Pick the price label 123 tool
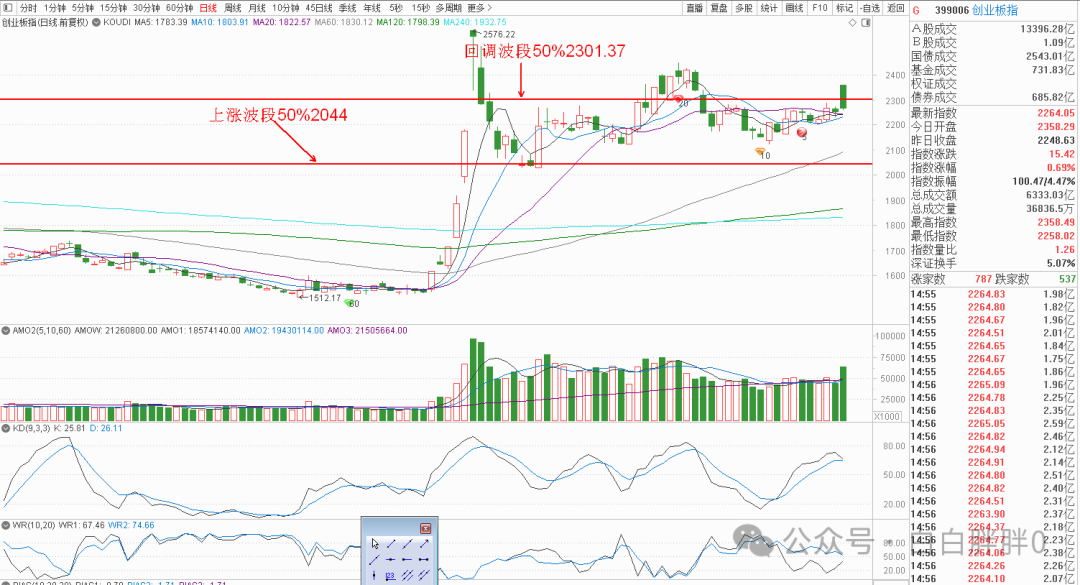The image size is (1080, 585). pos(391,576)
